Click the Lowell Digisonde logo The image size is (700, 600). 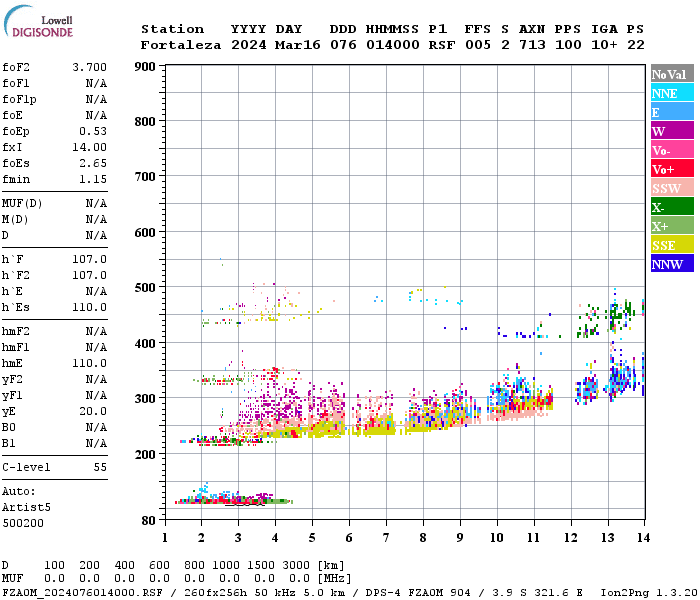pyautogui.click(x=38, y=22)
